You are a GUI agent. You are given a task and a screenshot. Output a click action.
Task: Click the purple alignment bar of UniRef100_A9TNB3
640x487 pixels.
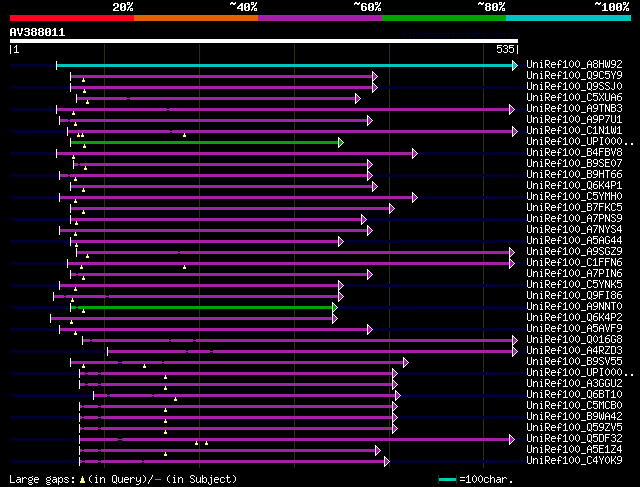tap(283, 109)
